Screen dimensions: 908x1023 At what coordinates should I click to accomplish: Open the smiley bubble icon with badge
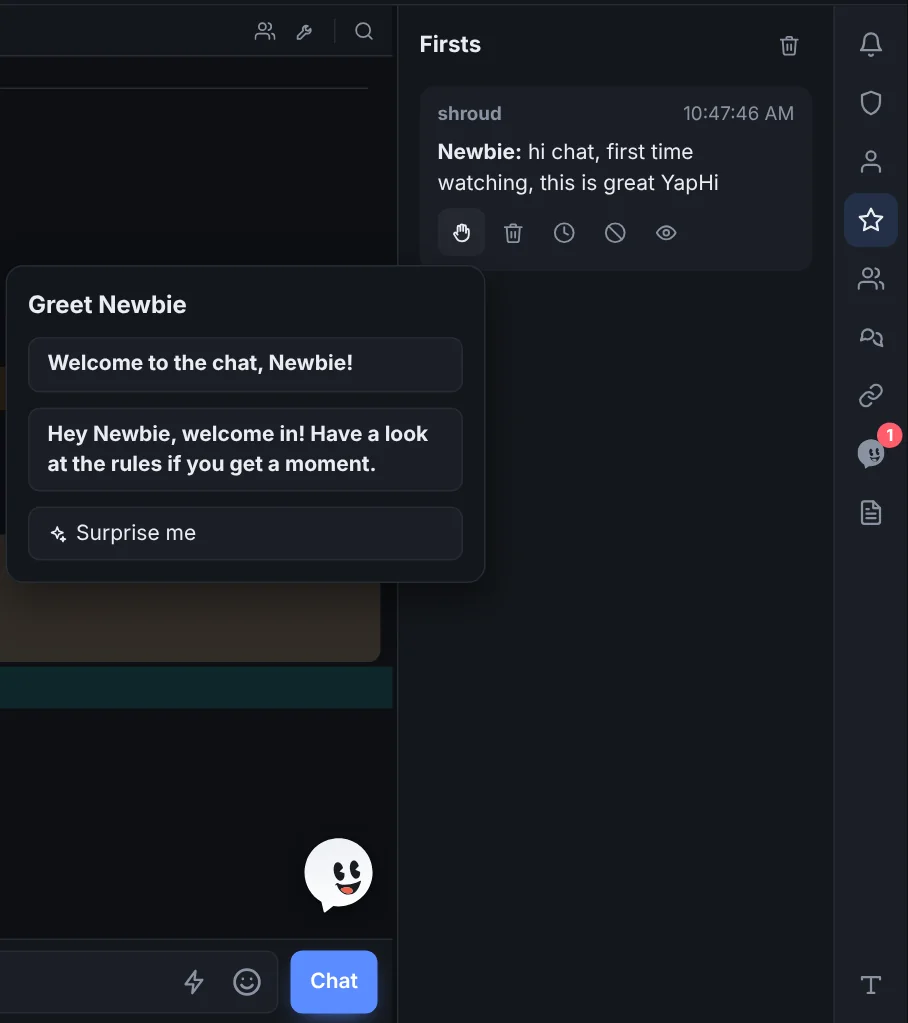(x=871, y=453)
